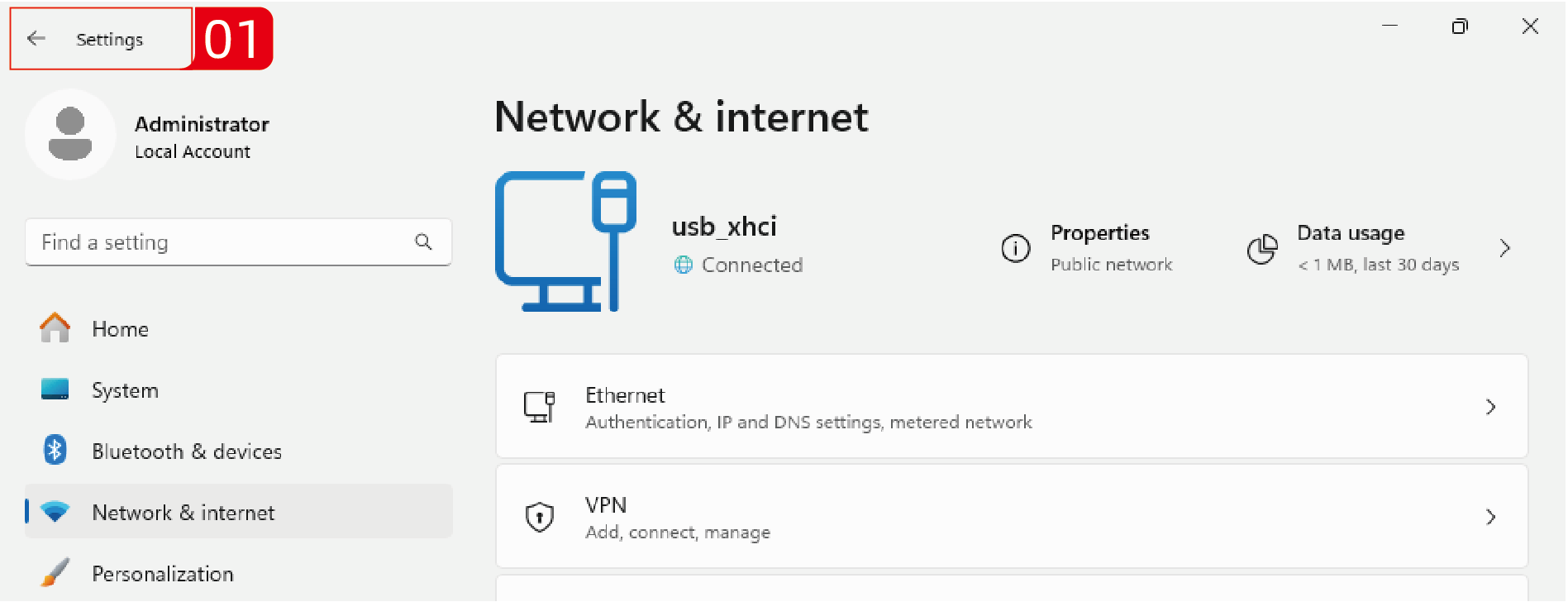Open the Data usage summary text
1568x602 pixels.
pyautogui.click(x=1377, y=248)
